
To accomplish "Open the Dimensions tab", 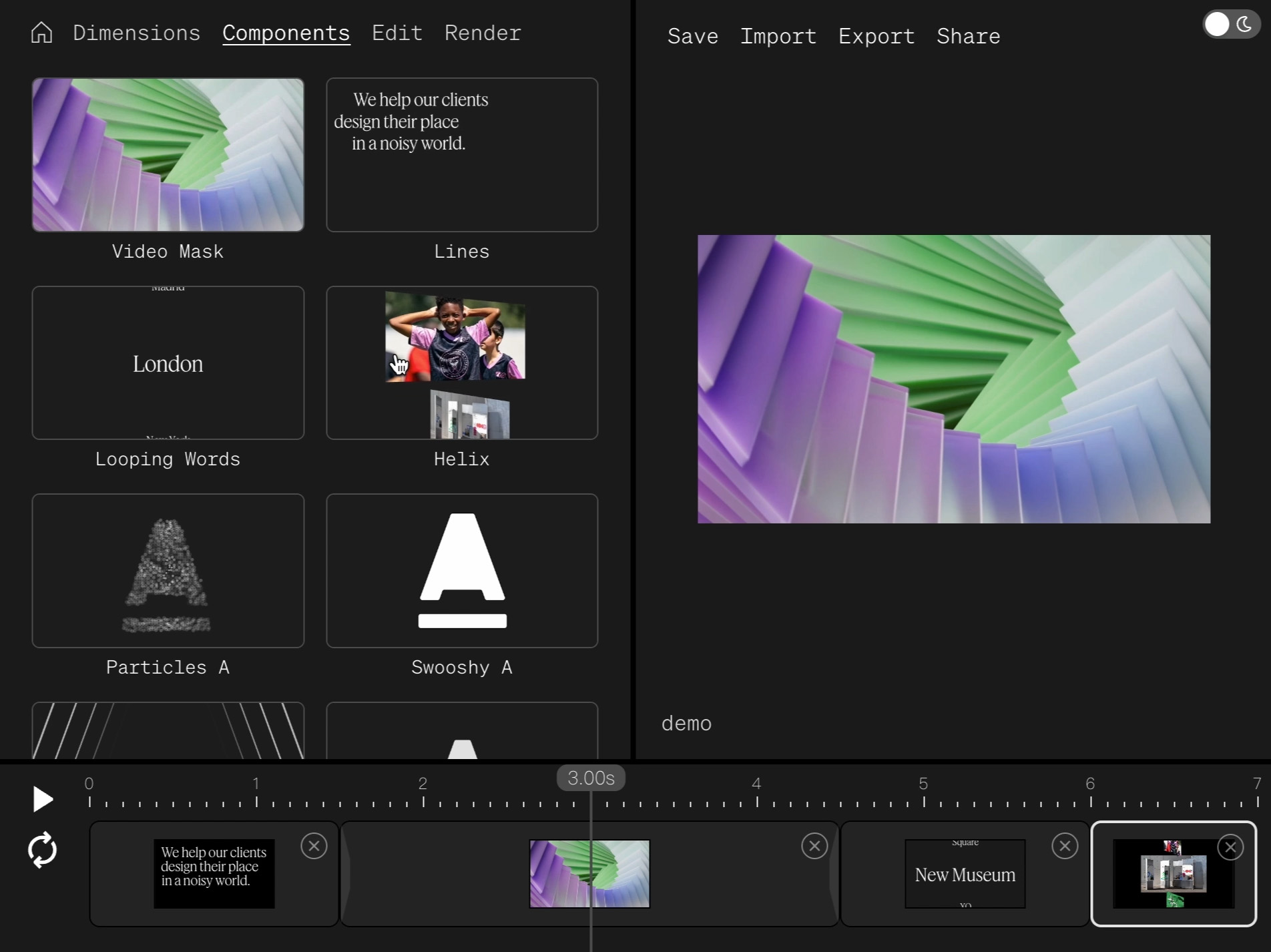I will pyautogui.click(x=136, y=33).
